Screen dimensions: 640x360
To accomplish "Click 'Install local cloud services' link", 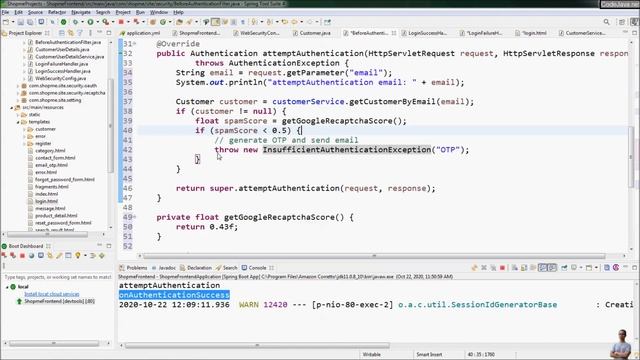I will click(x=52, y=294).
